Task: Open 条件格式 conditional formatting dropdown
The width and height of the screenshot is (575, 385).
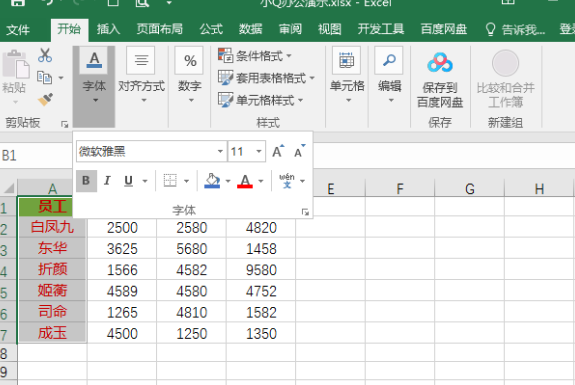Action: coord(255,56)
